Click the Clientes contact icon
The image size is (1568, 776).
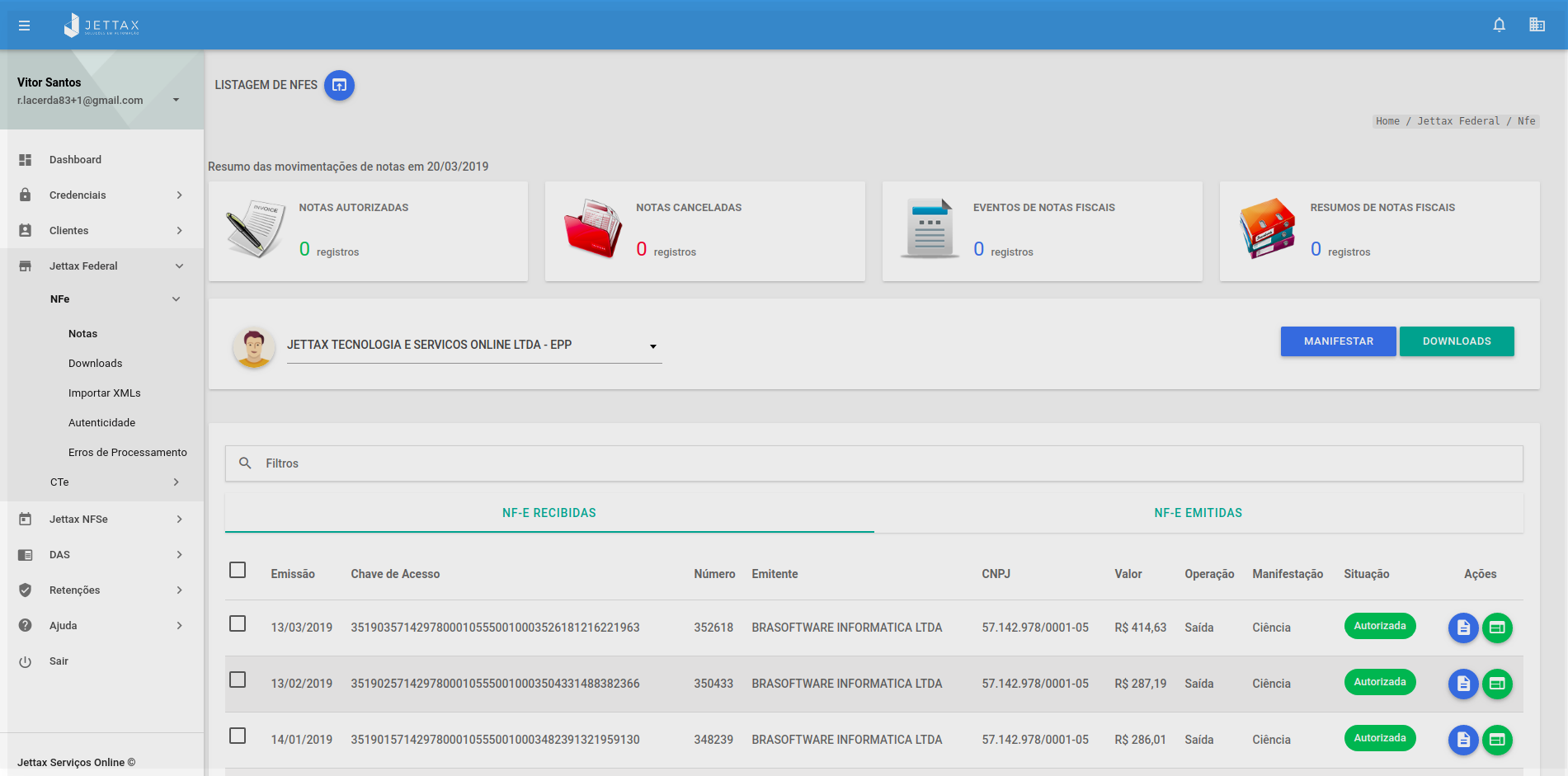(x=26, y=231)
